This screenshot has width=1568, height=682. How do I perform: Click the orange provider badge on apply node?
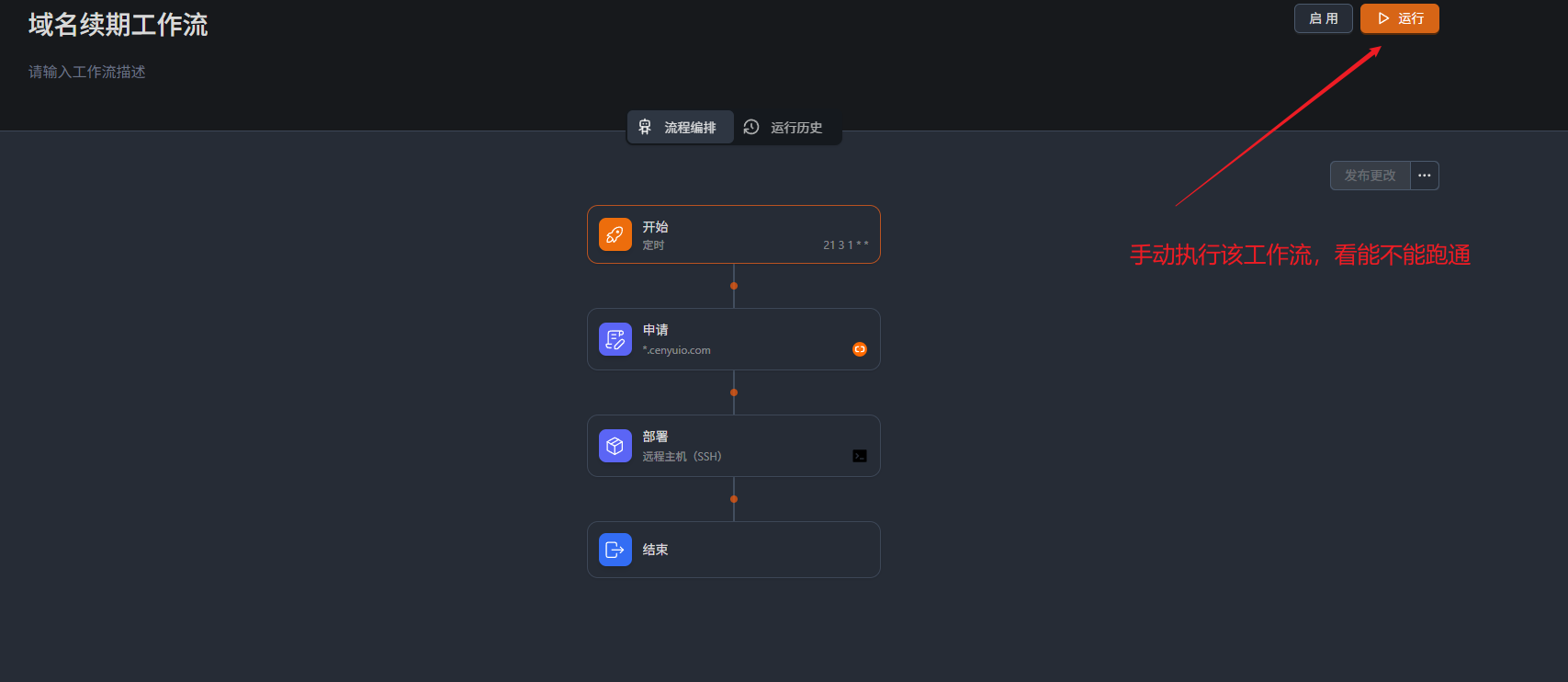(860, 349)
